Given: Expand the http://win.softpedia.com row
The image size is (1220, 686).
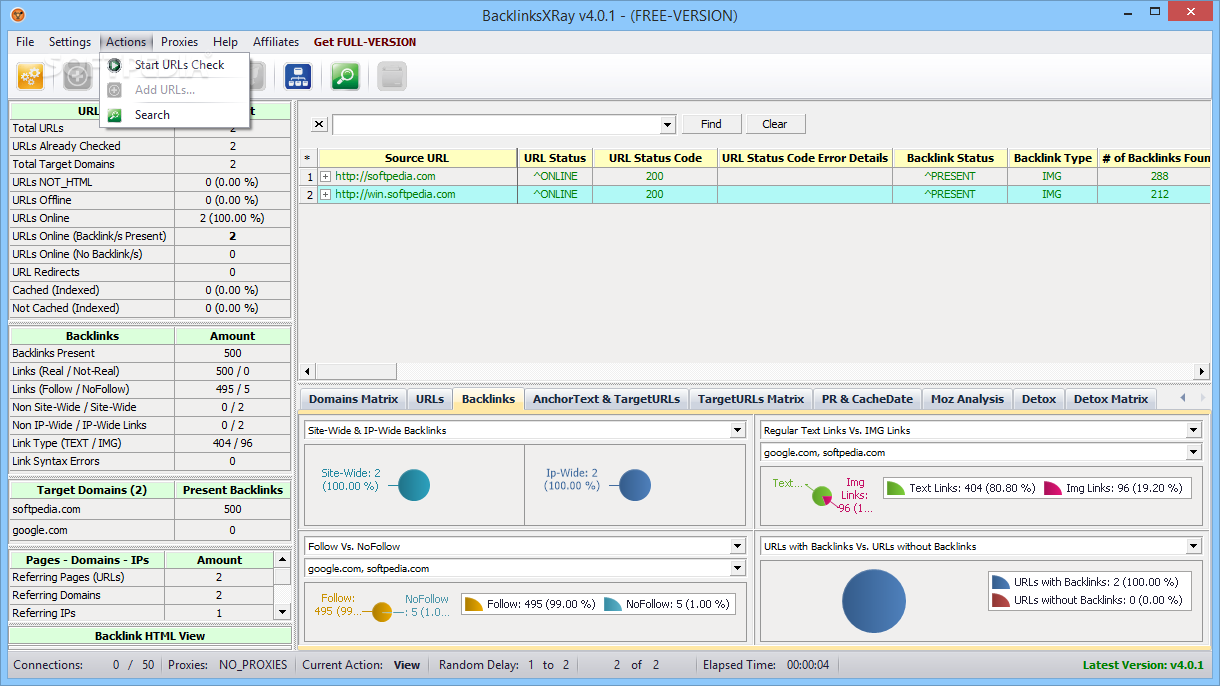Looking at the screenshot, I should click(326, 194).
